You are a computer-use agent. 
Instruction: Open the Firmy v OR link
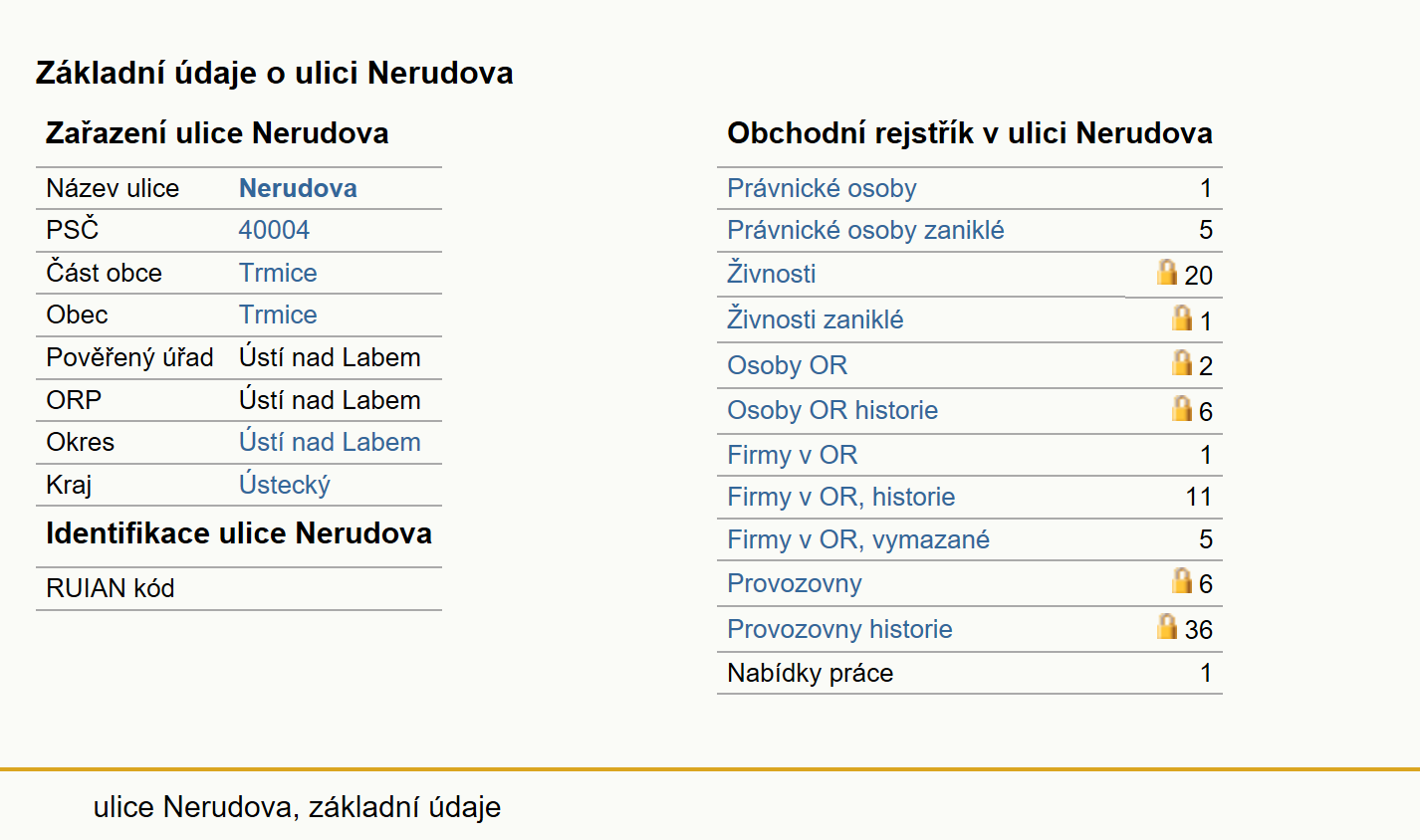793,455
